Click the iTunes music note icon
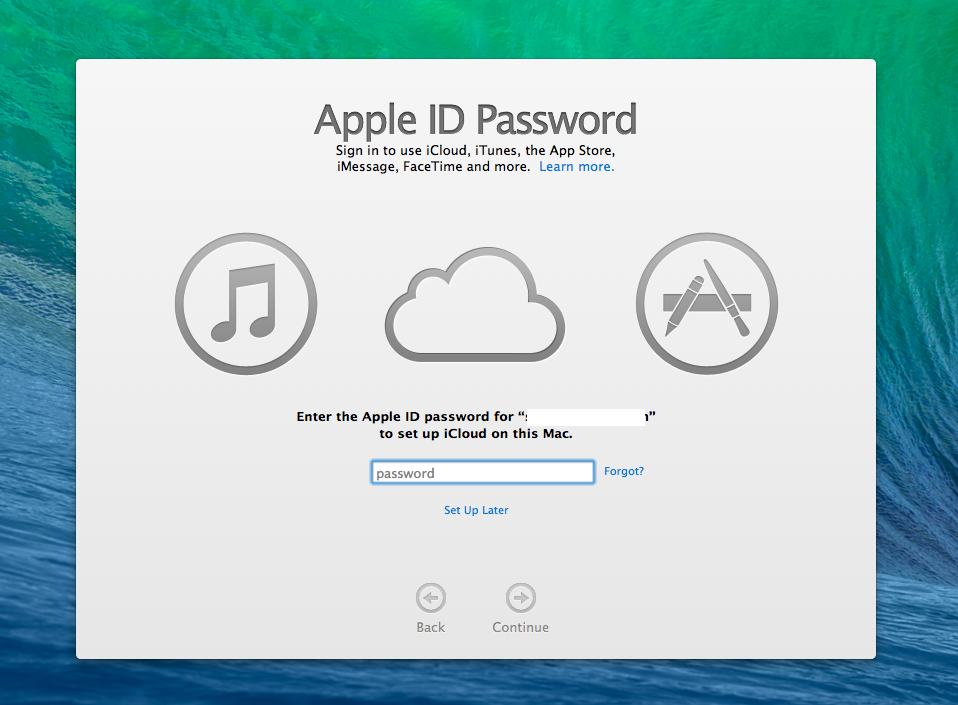This screenshot has width=958, height=705. tap(246, 304)
